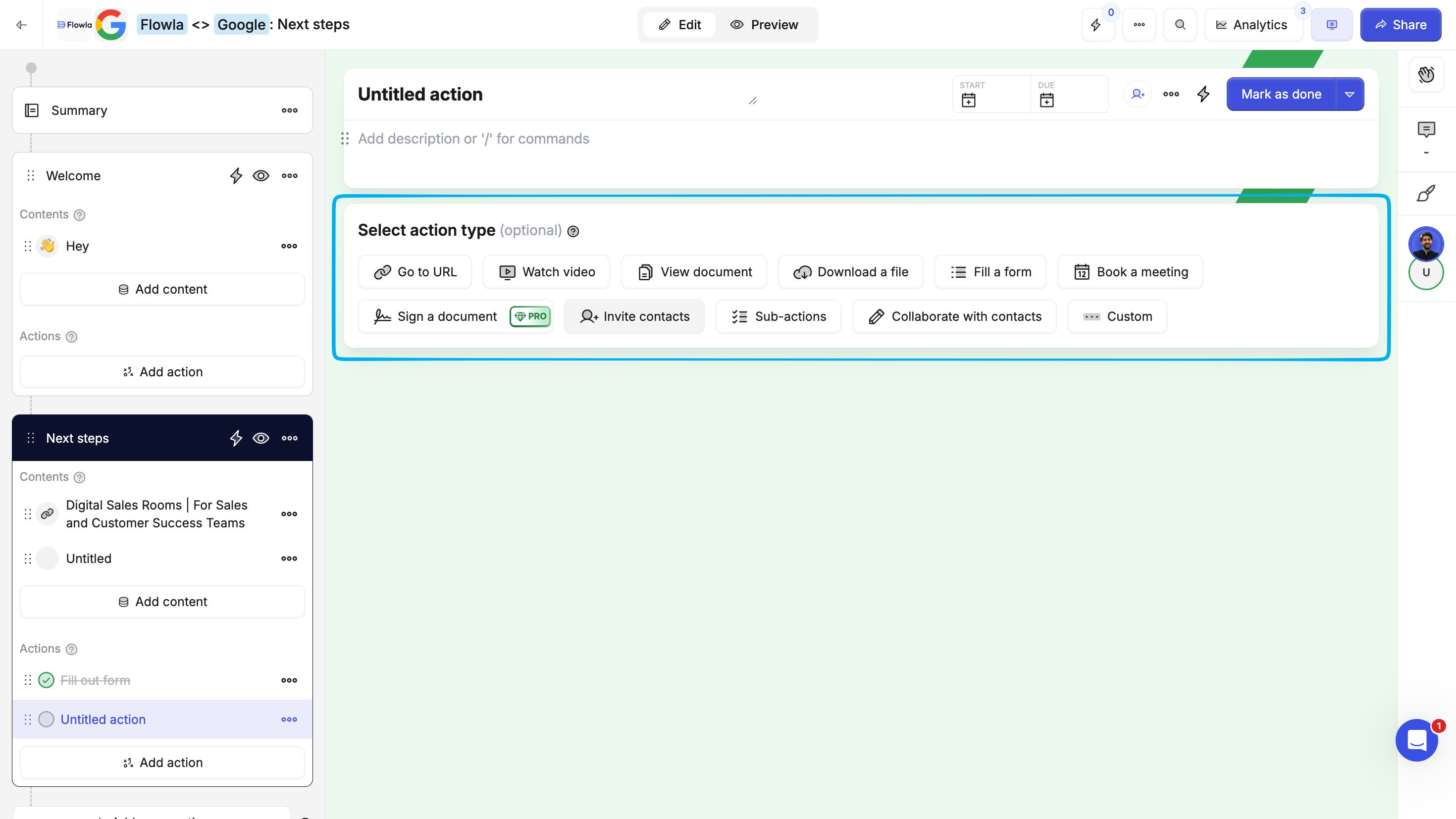
Task: Switch to the Edit tab
Action: (680, 25)
